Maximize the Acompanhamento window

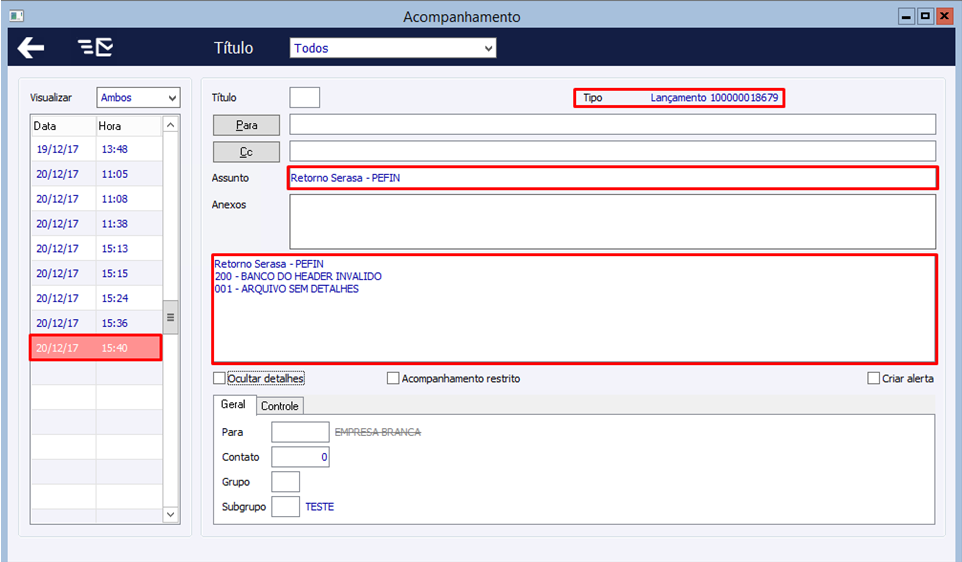tap(925, 17)
